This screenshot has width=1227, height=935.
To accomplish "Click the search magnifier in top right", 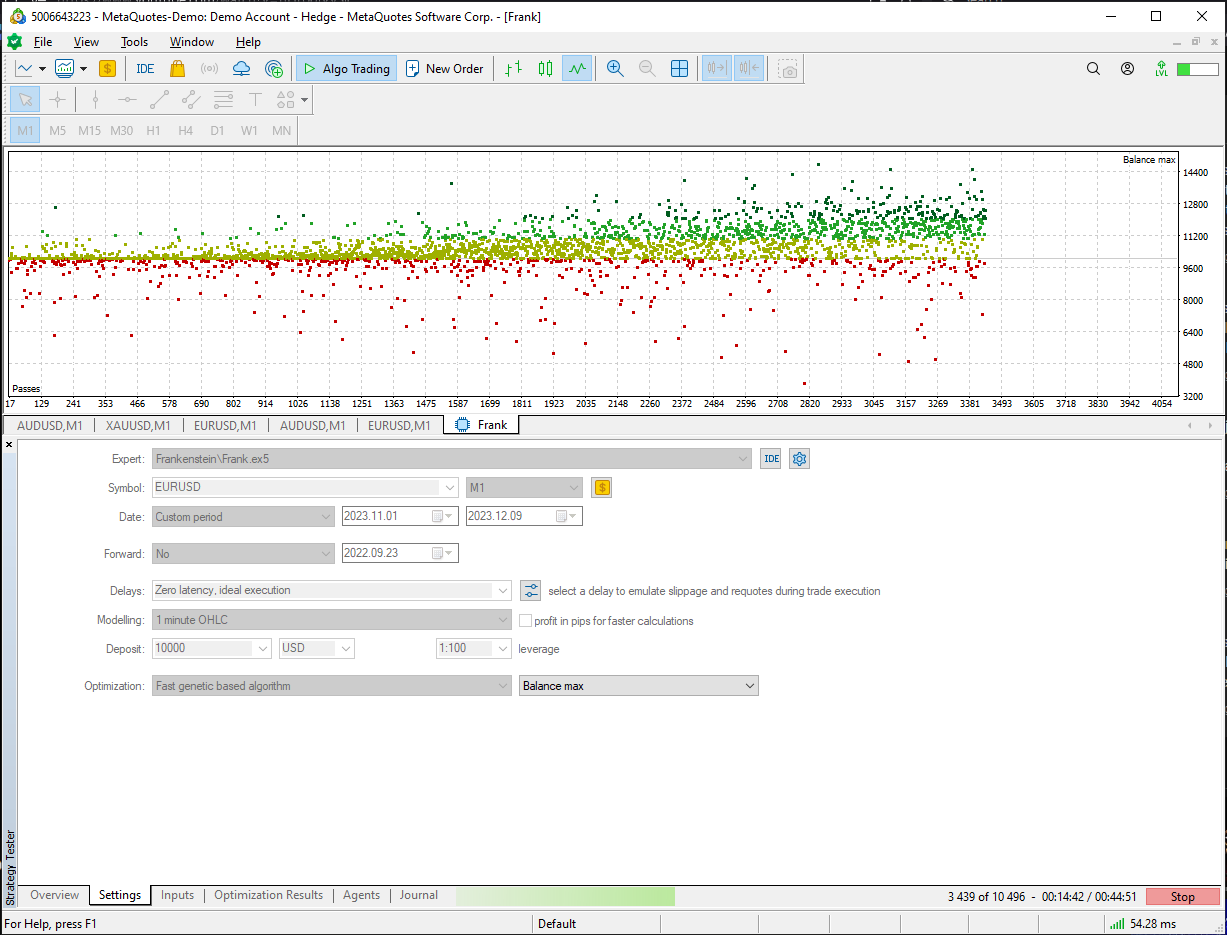I will [x=1093, y=69].
